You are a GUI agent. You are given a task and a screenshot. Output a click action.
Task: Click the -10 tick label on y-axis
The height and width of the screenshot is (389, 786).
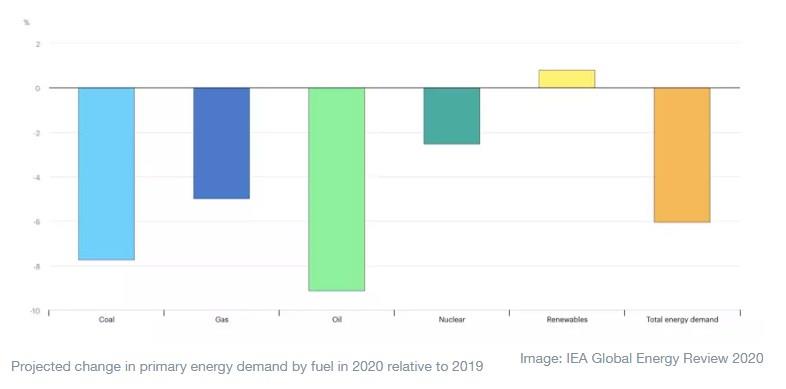tap(36, 311)
